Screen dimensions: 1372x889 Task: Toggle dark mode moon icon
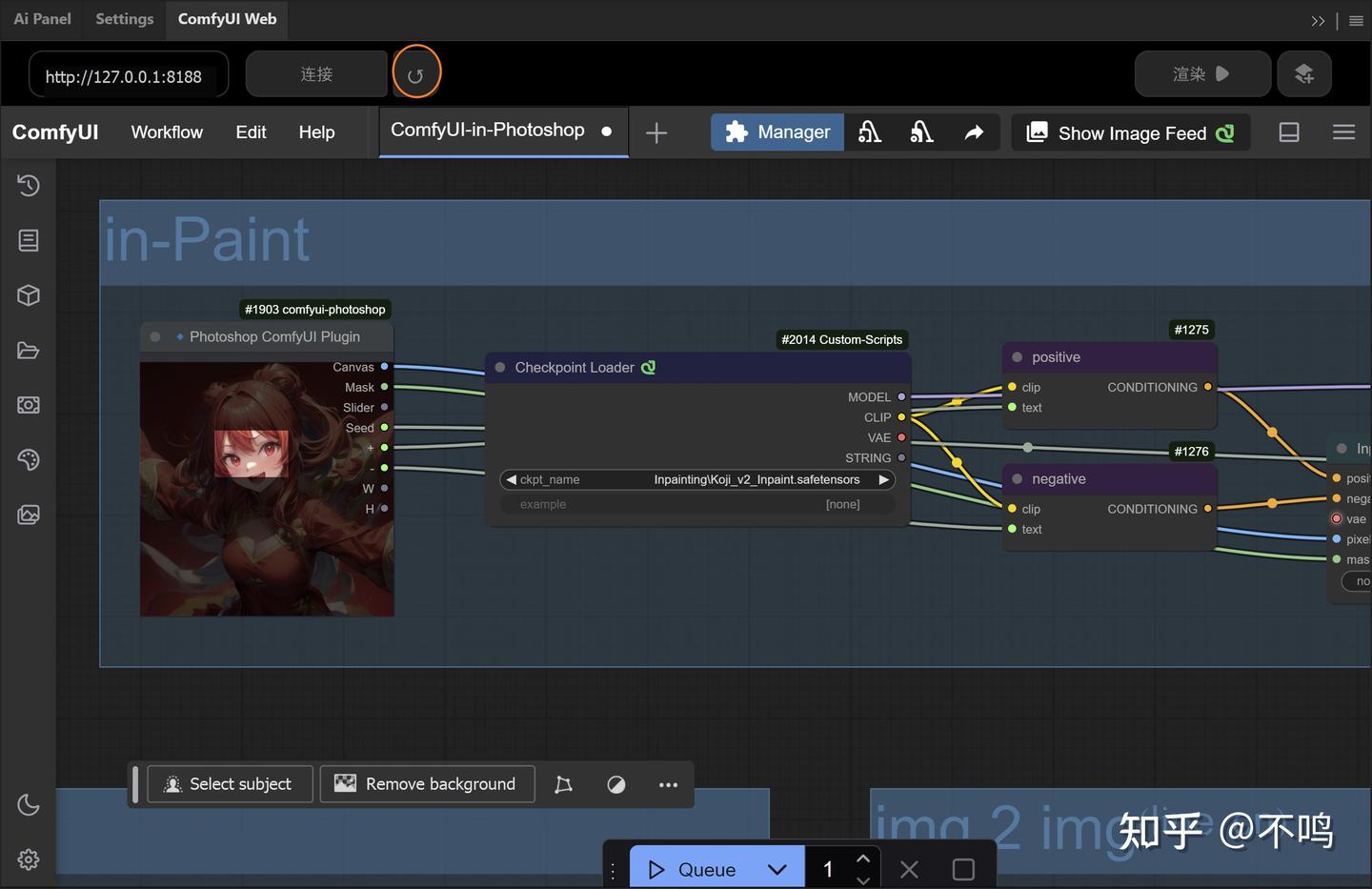[29, 805]
